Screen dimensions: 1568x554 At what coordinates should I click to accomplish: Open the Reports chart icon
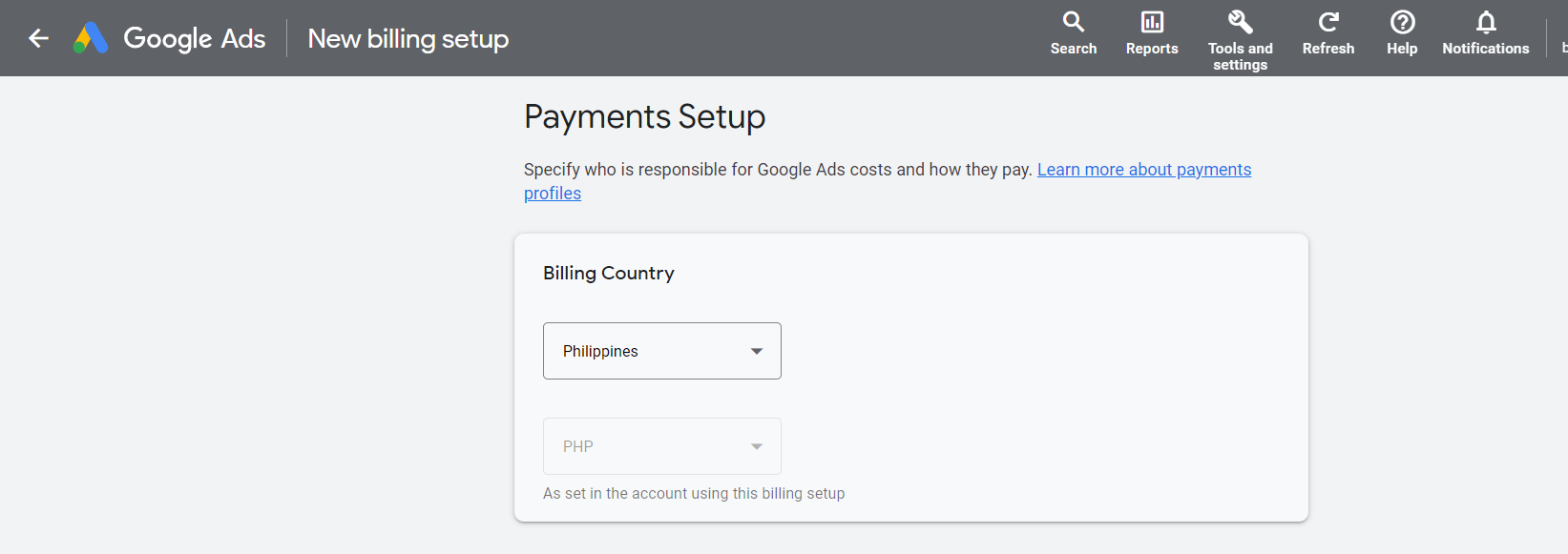pyautogui.click(x=1152, y=21)
